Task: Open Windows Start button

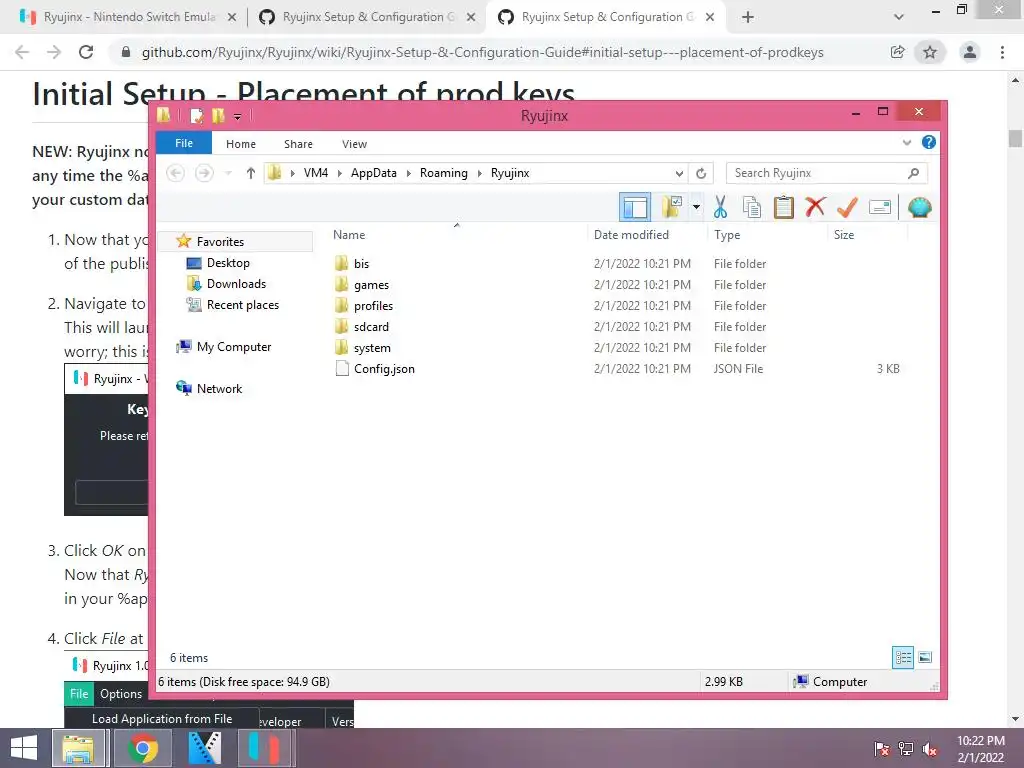Action: click(x=24, y=748)
